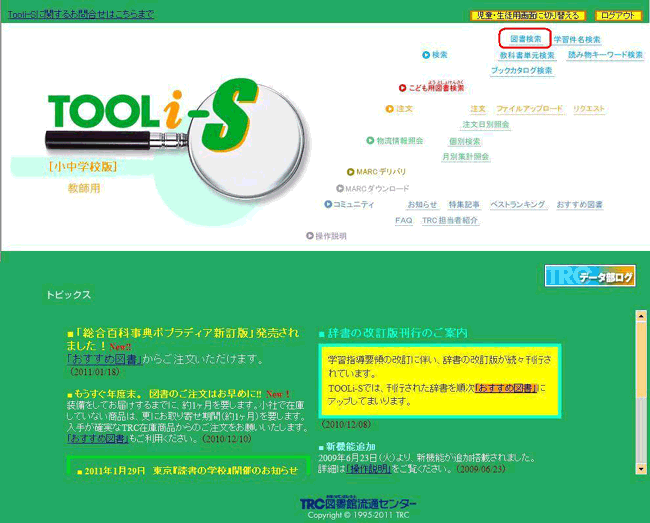Open おすすめ図書 link in Community menu
Screen dimensions: 650x523
coord(580,204)
